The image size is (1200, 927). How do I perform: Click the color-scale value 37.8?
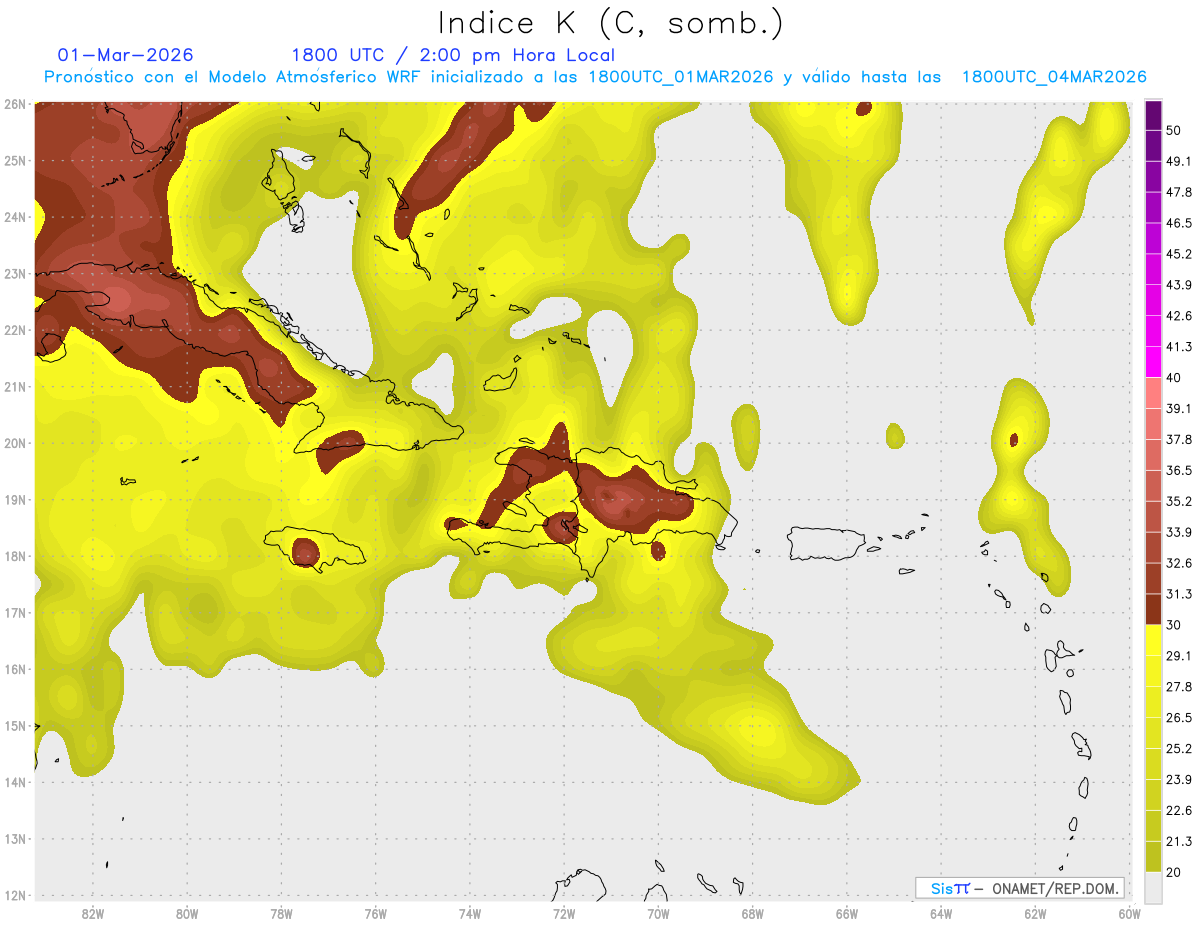click(1178, 439)
